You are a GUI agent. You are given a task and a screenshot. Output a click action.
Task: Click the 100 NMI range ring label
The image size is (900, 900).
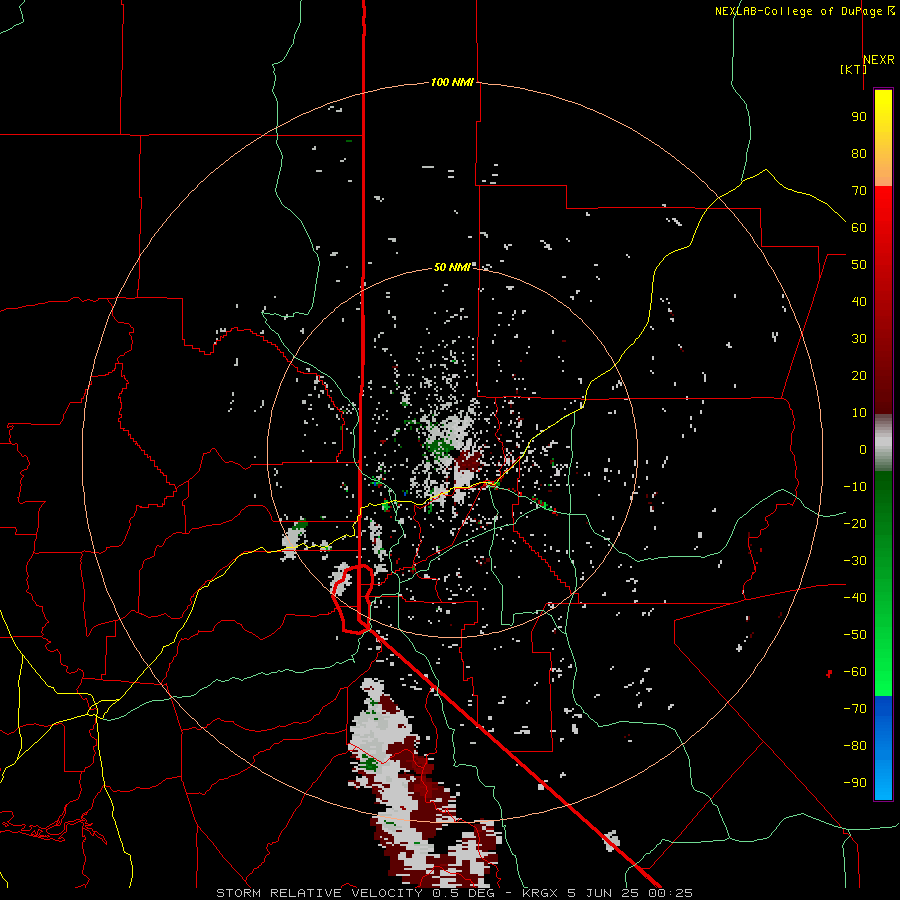452,82
